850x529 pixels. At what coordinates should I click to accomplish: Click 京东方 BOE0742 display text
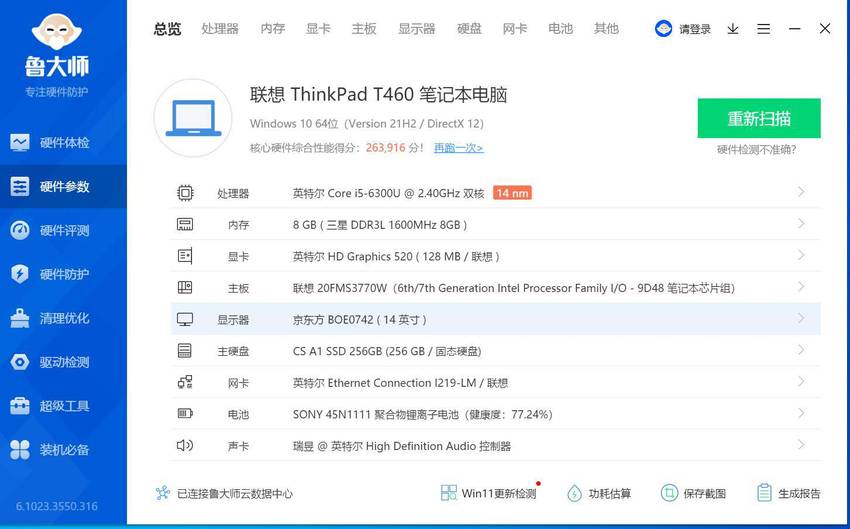[359, 320]
